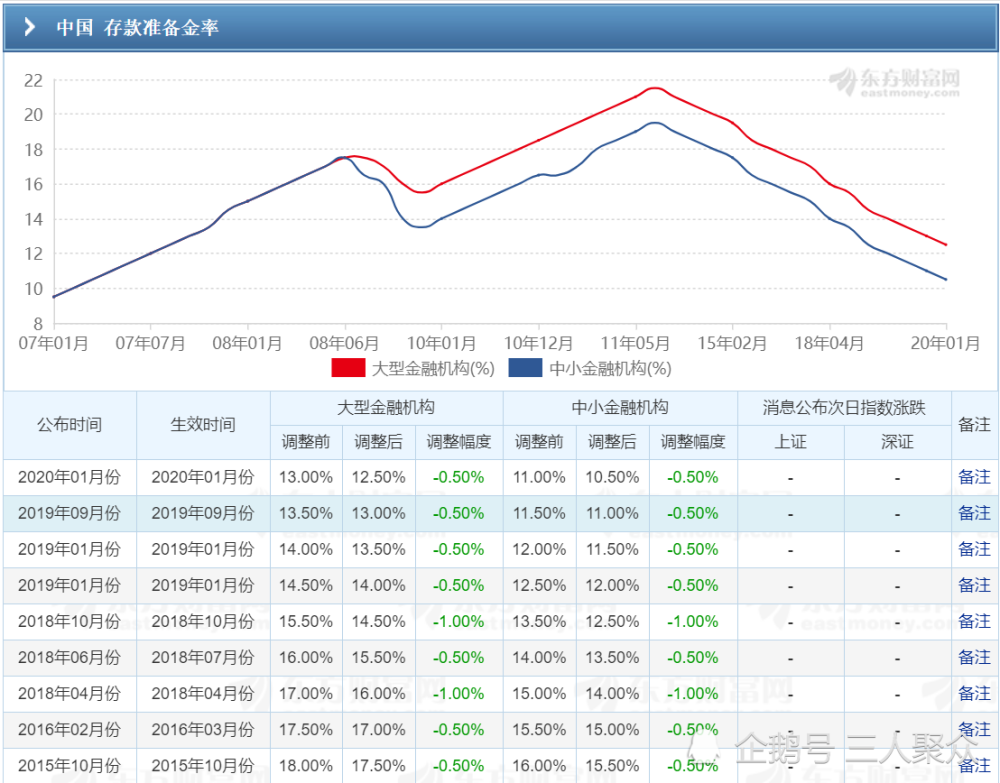This screenshot has width=1000, height=783.
Task: Toggle the red 大型金融机构(%) legend swatch
Action: (x=348, y=368)
